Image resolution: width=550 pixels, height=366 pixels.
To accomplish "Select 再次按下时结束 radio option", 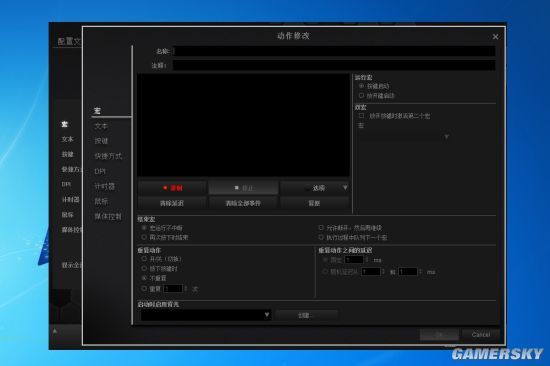I will (144, 238).
